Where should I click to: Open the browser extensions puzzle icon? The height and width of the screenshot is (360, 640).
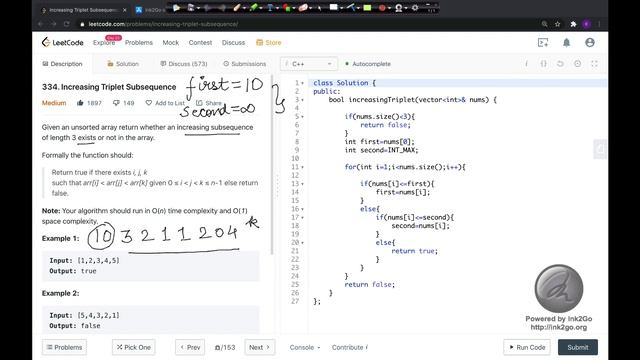[573, 24]
